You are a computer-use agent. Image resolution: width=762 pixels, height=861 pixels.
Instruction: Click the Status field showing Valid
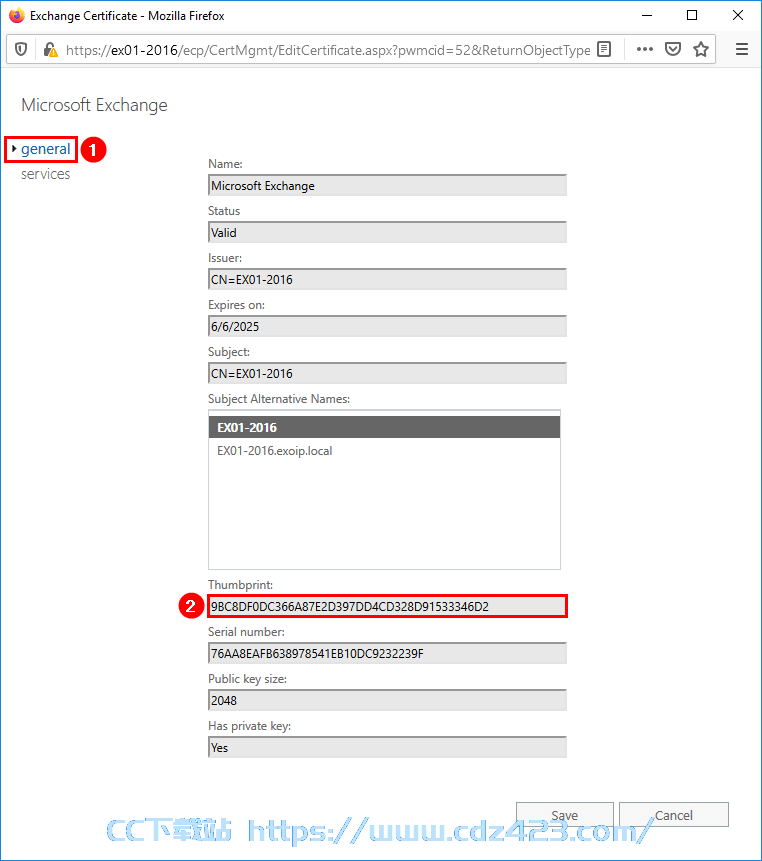387,233
